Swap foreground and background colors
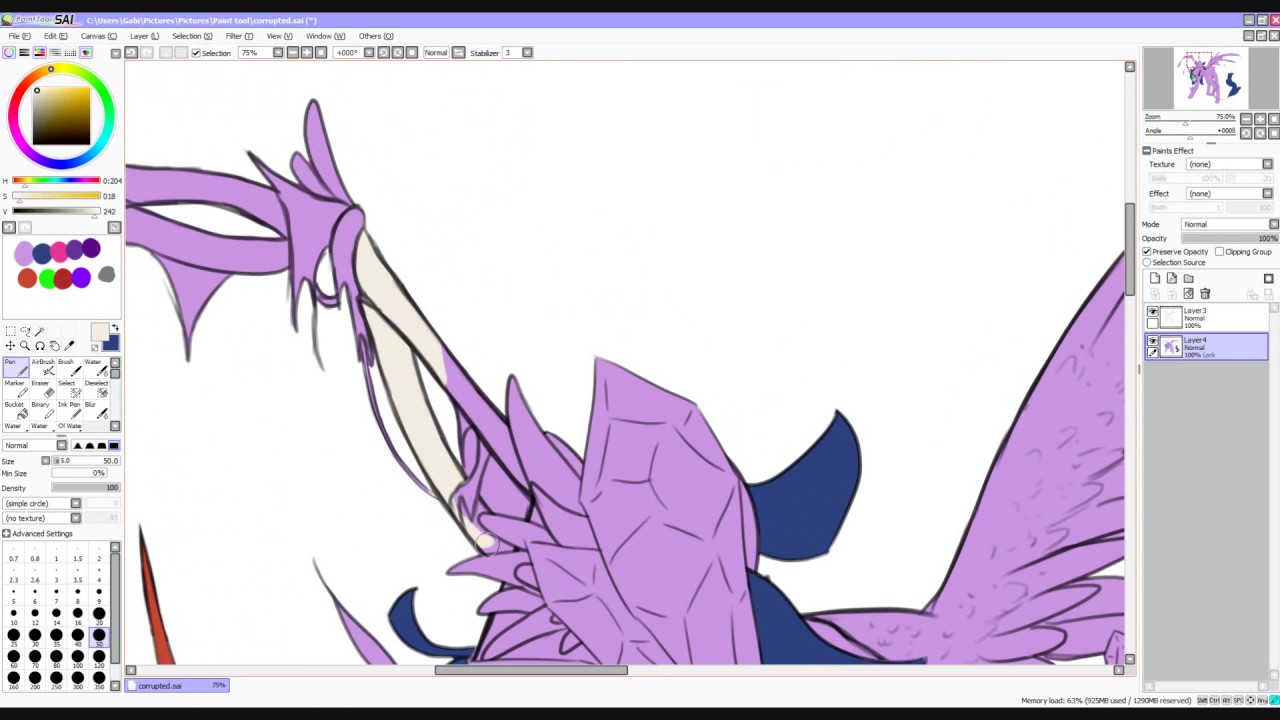The width and height of the screenshot is (1280, 720). (x=115, y=328)
